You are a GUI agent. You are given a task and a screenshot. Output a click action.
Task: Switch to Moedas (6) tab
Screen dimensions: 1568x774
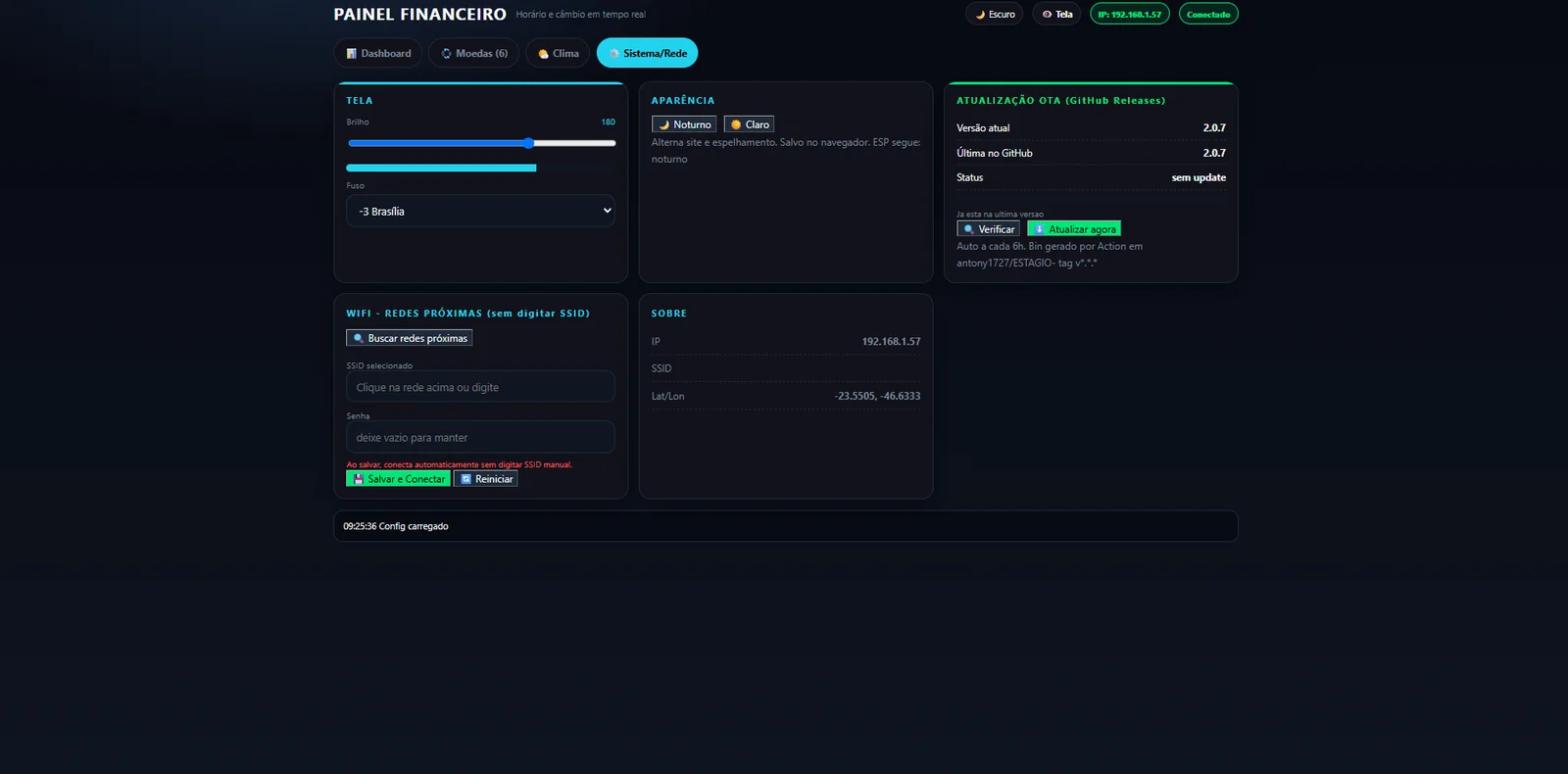pos(474,53)
